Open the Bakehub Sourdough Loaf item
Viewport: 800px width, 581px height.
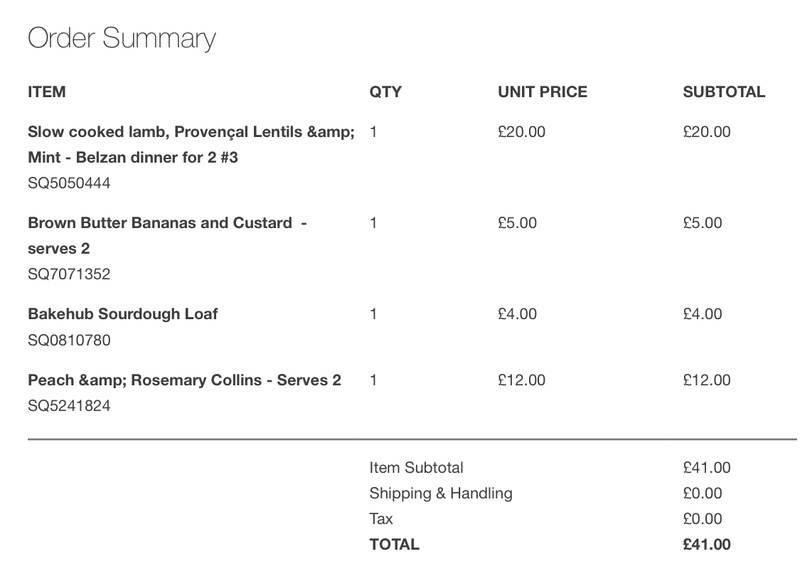pos(123,314)
